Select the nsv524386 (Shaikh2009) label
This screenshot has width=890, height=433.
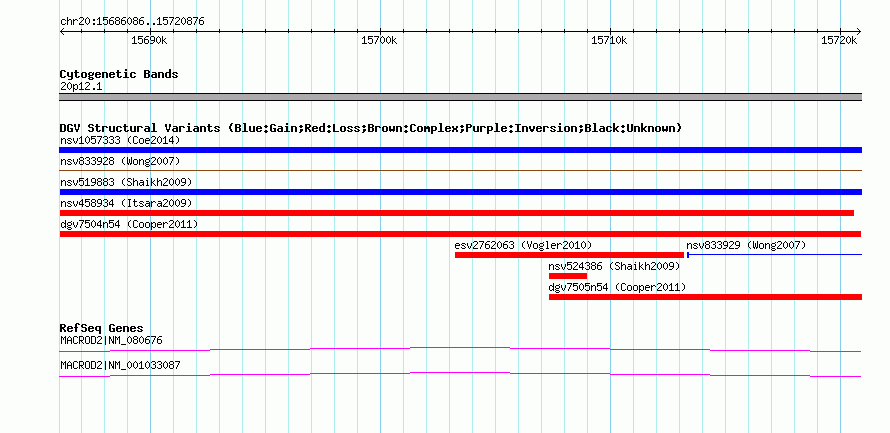(x=614, y=266)
